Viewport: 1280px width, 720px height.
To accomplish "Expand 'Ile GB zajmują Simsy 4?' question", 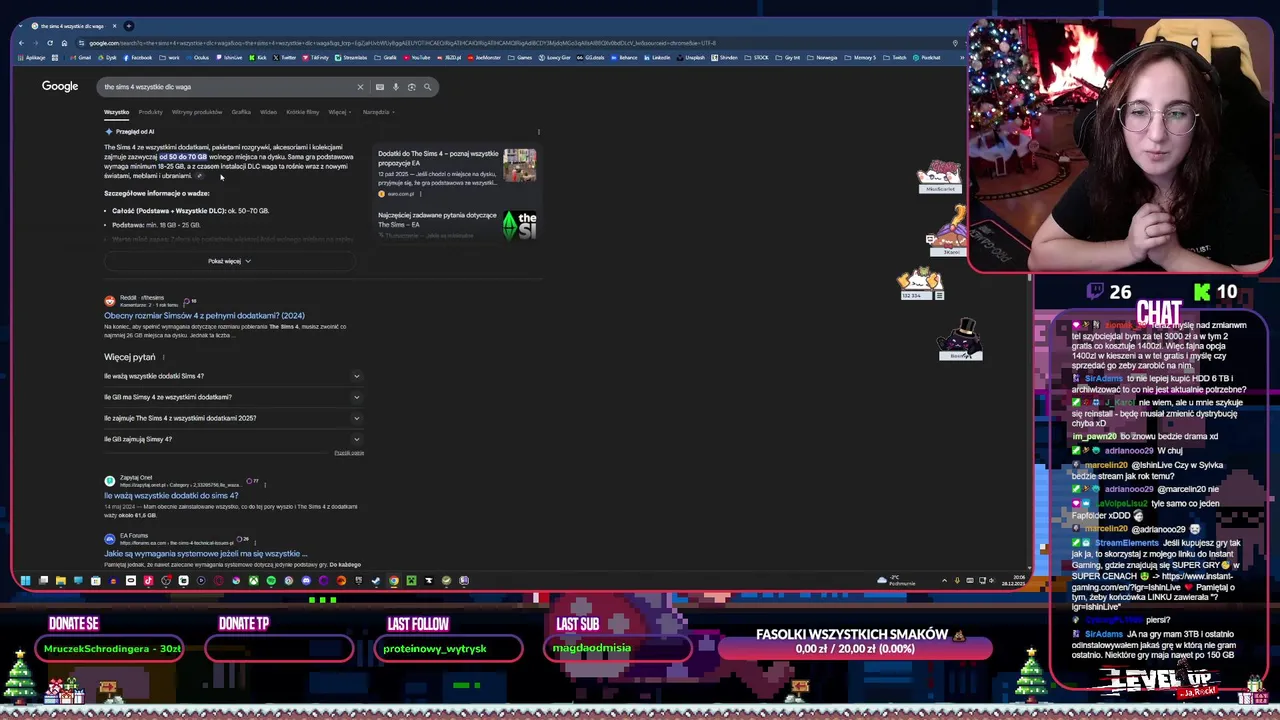I will [233, 439].
